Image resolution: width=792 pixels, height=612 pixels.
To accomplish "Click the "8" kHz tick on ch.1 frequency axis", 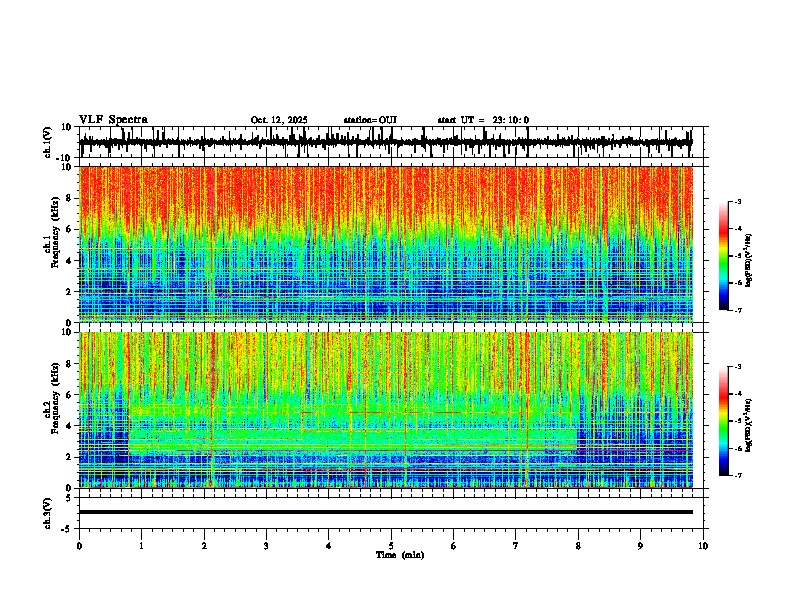I will [x=70, y=198].
